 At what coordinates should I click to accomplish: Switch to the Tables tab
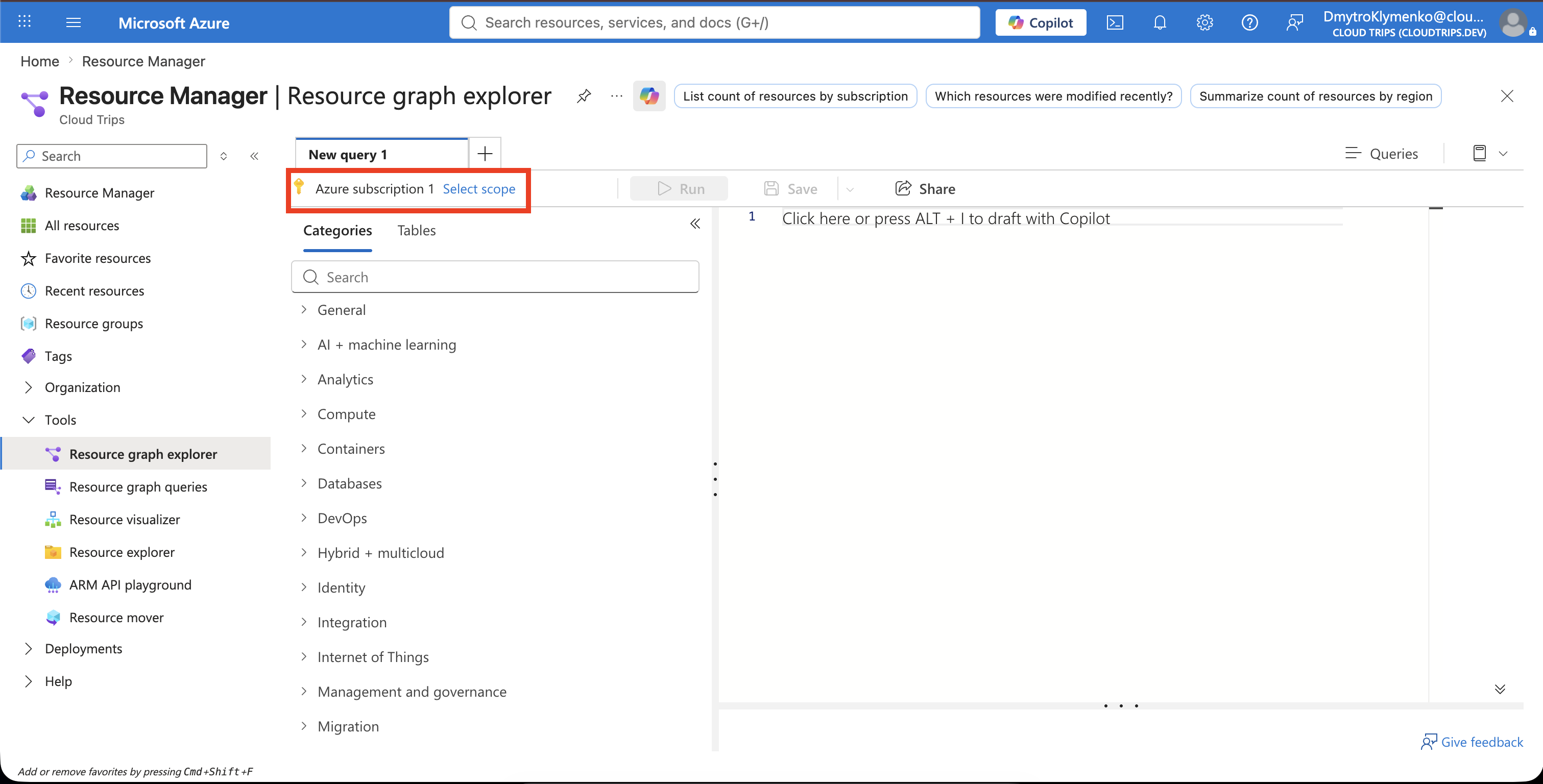[x=416, y=231]
